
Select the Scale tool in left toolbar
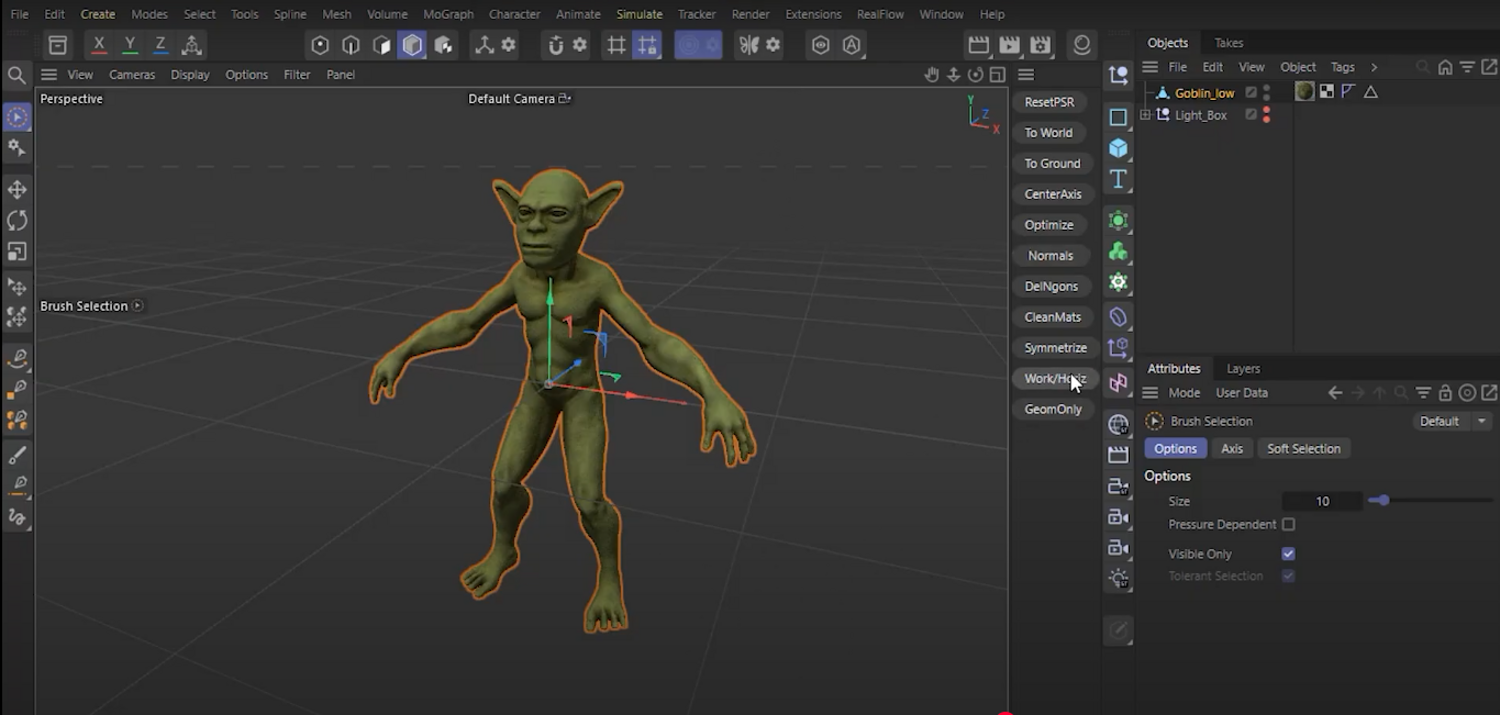click(17, 252)
